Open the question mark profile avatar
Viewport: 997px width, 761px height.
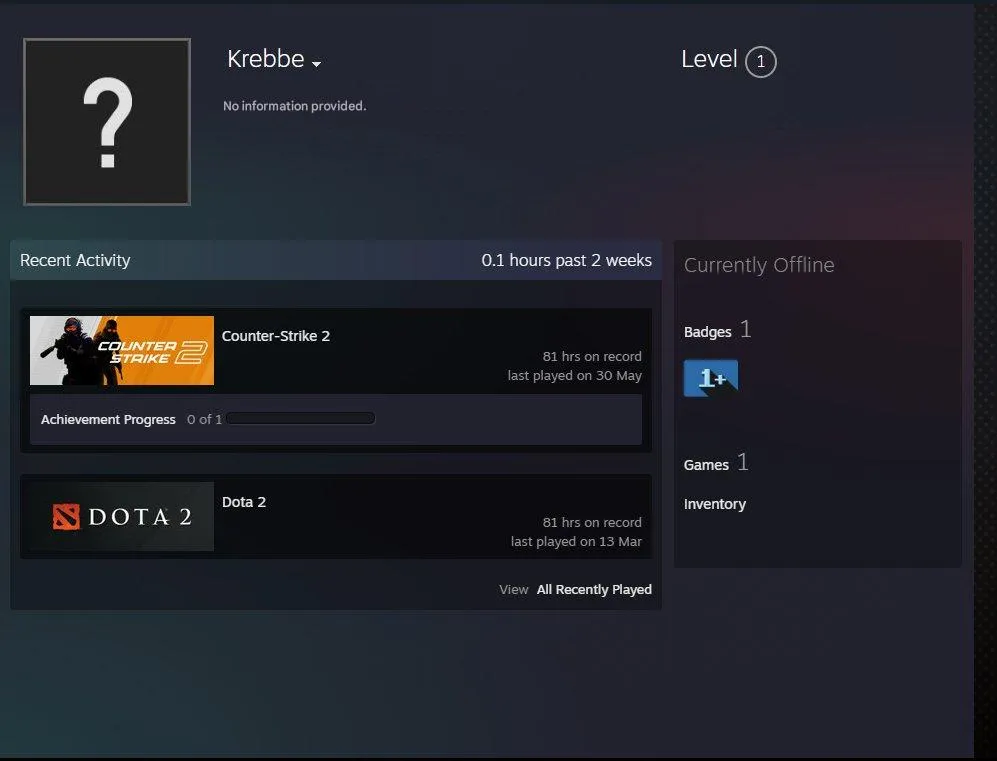click(106, 121)
